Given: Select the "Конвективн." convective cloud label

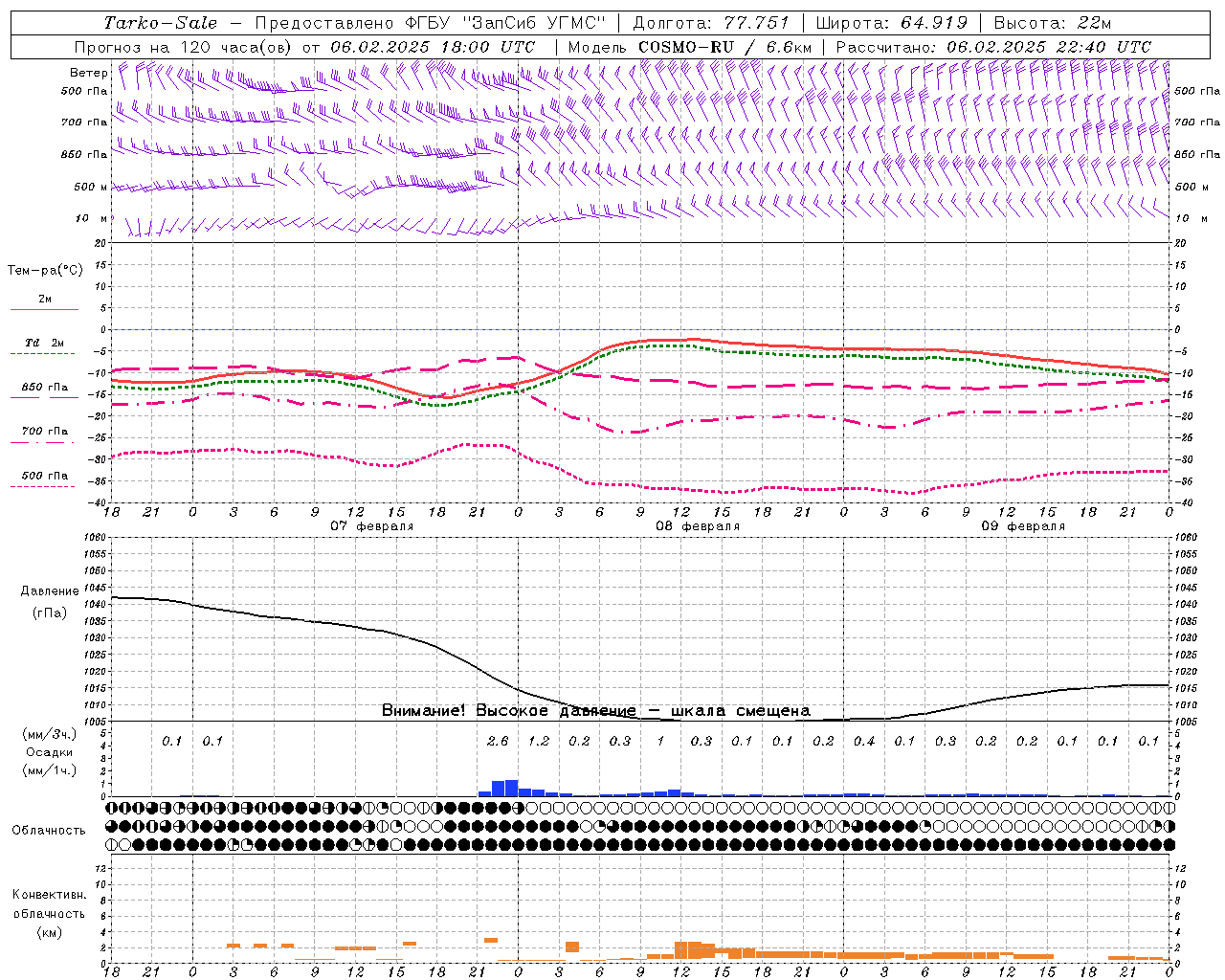Looking at the screenshot, I should click(x=49, y=895).
